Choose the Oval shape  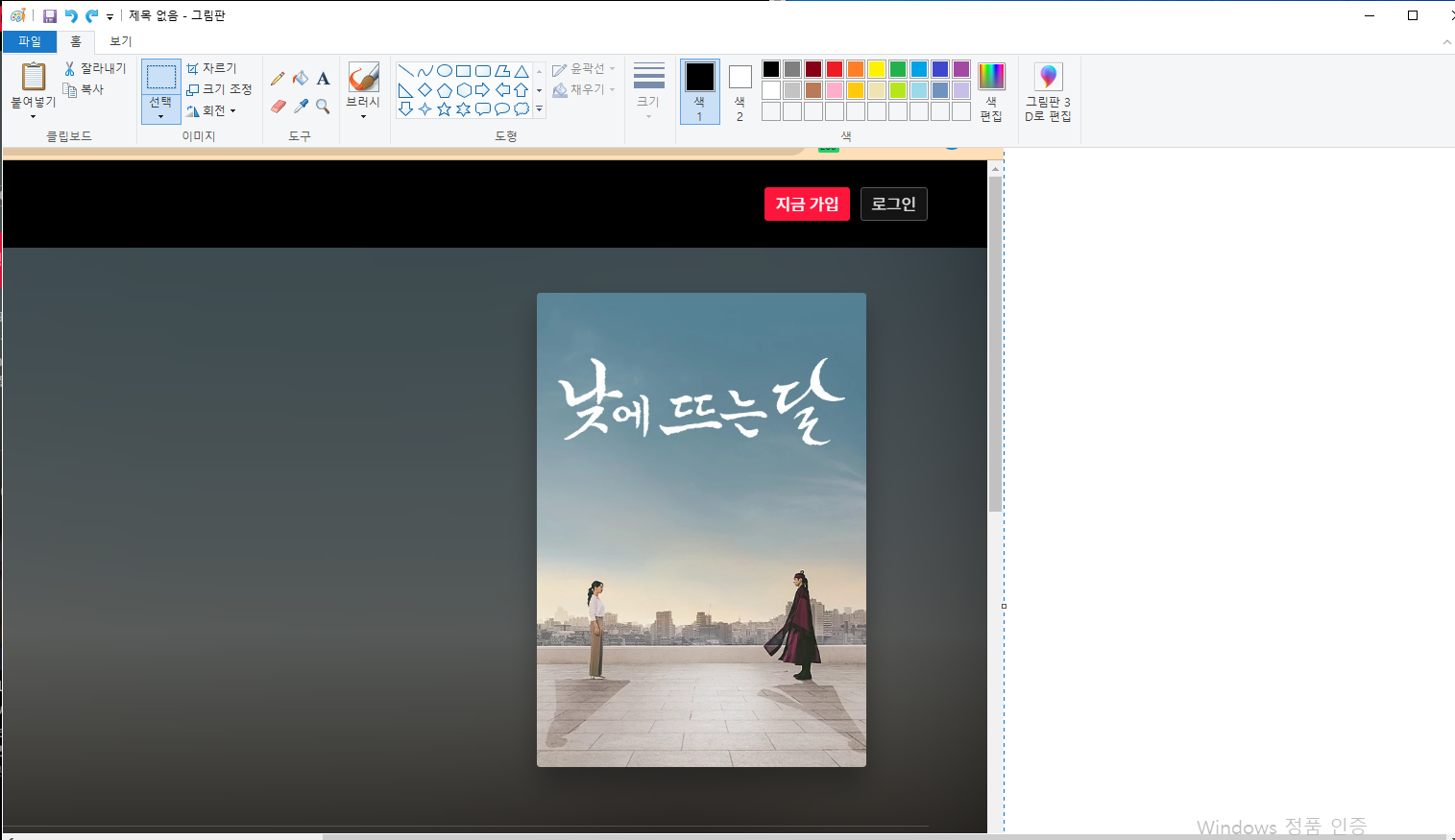(444, 71)
